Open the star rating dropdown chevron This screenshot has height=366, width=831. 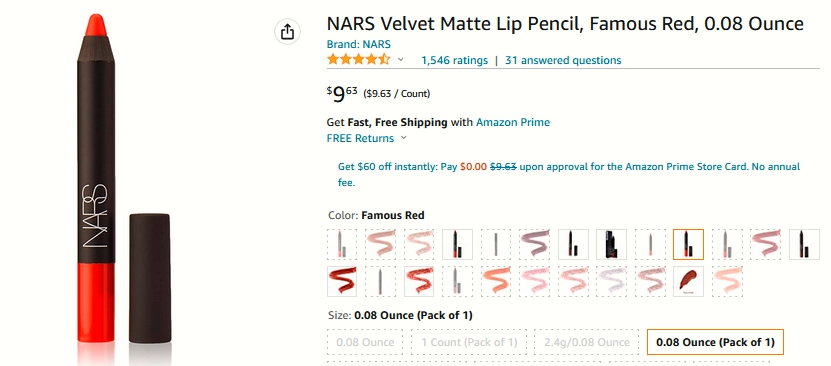(x=401, y=59)
